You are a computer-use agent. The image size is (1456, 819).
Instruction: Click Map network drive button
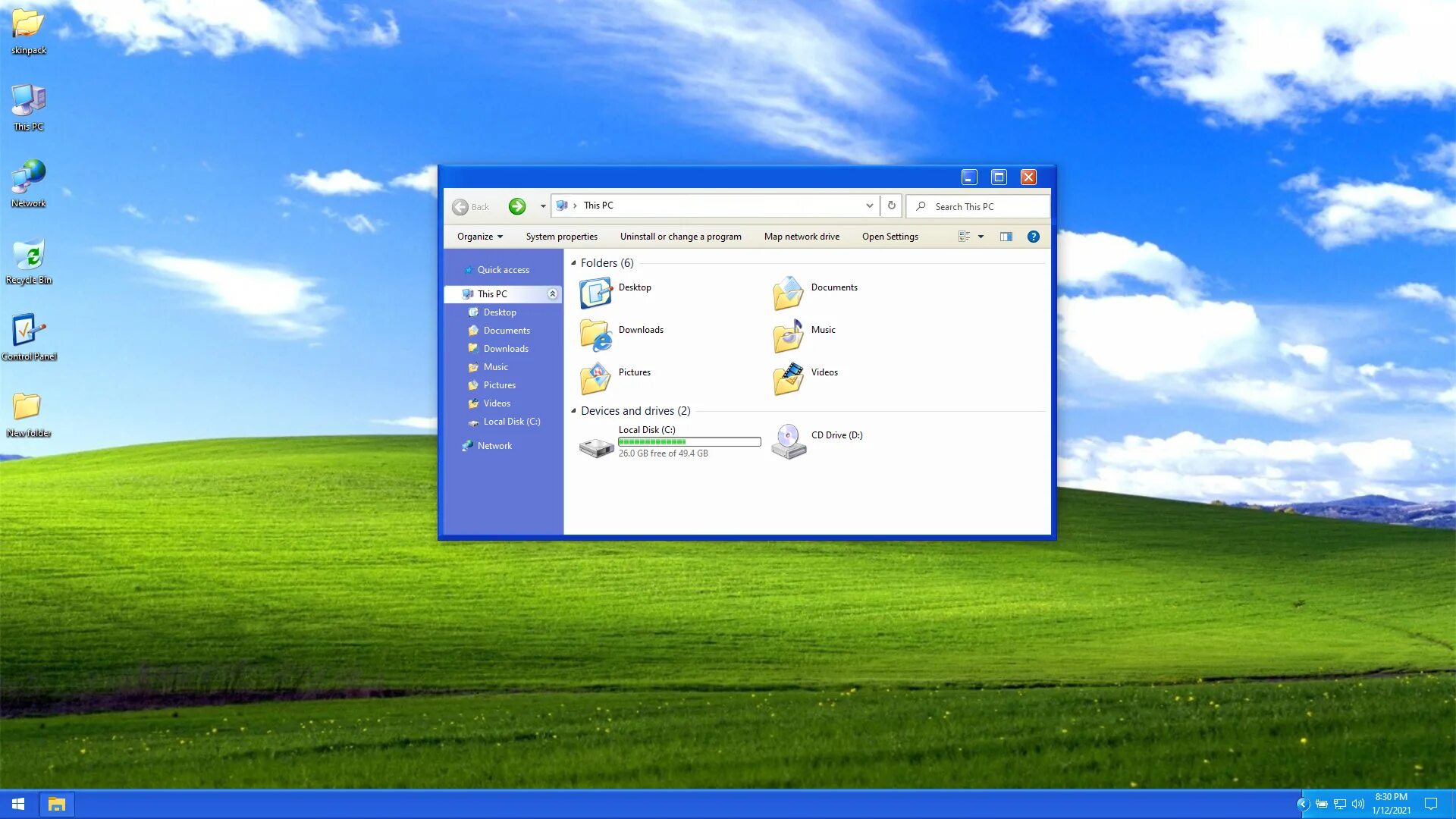click(x=802, y=237)
